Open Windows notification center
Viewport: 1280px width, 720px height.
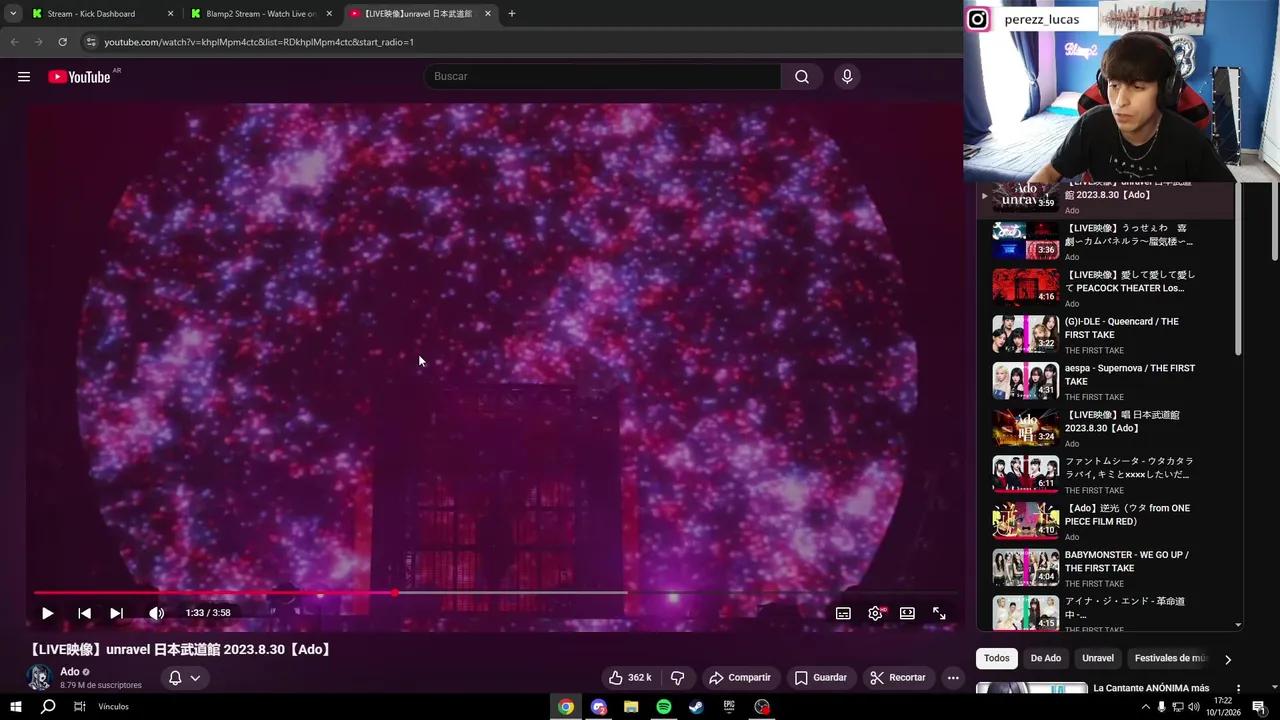pos(1262,707)
